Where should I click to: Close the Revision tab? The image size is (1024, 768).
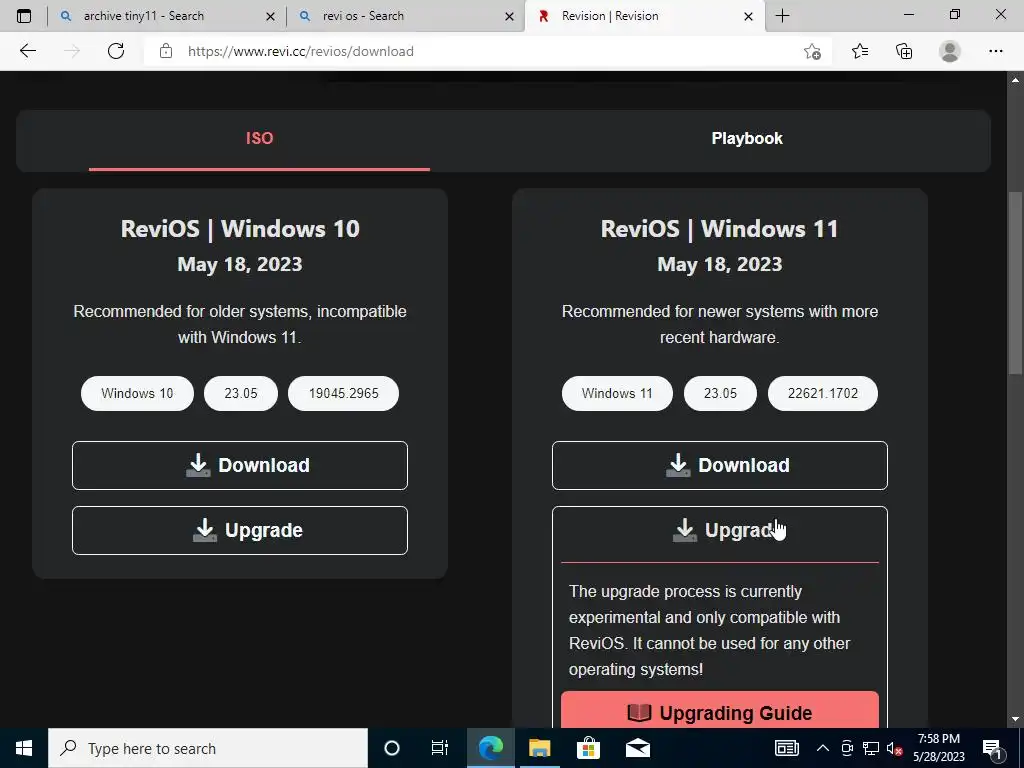coord(748,16)
